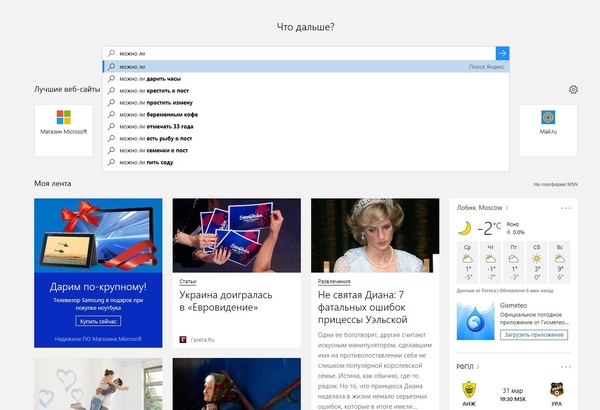The height and width of the screenshot is (410, 600).
Task: Click the 'На платформе MSN' text
Action: tap(556, 184)
